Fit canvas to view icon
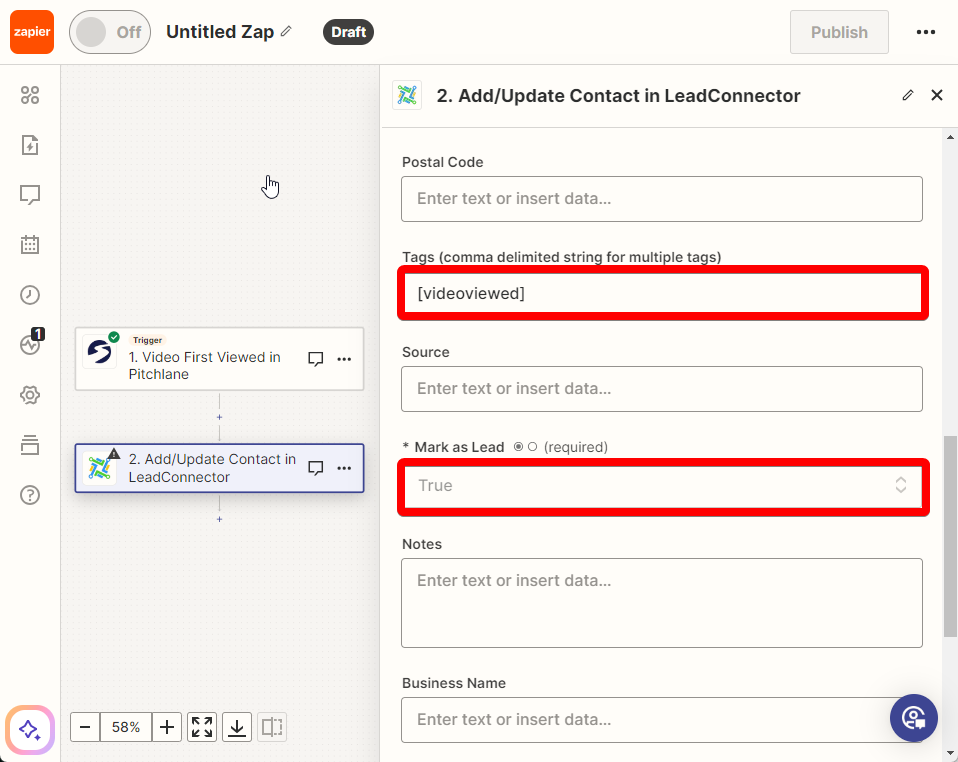Screen dimensions: 958x762 202,727
